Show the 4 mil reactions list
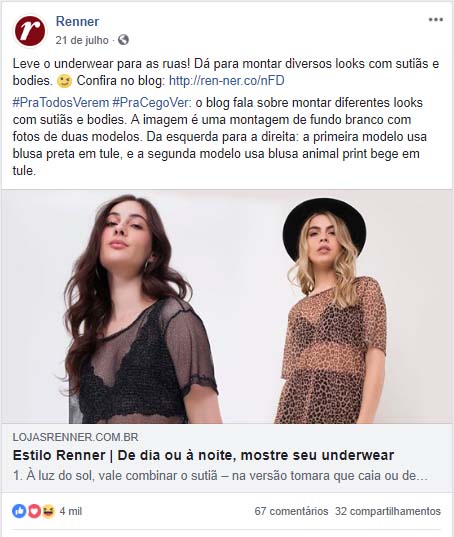 [71, 511]
